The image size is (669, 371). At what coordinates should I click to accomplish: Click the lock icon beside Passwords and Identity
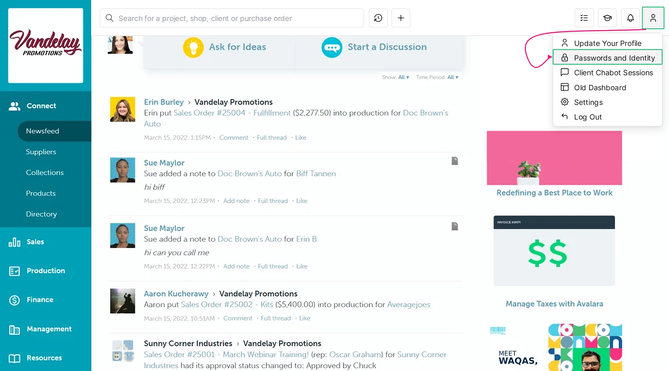click(564, 58)
